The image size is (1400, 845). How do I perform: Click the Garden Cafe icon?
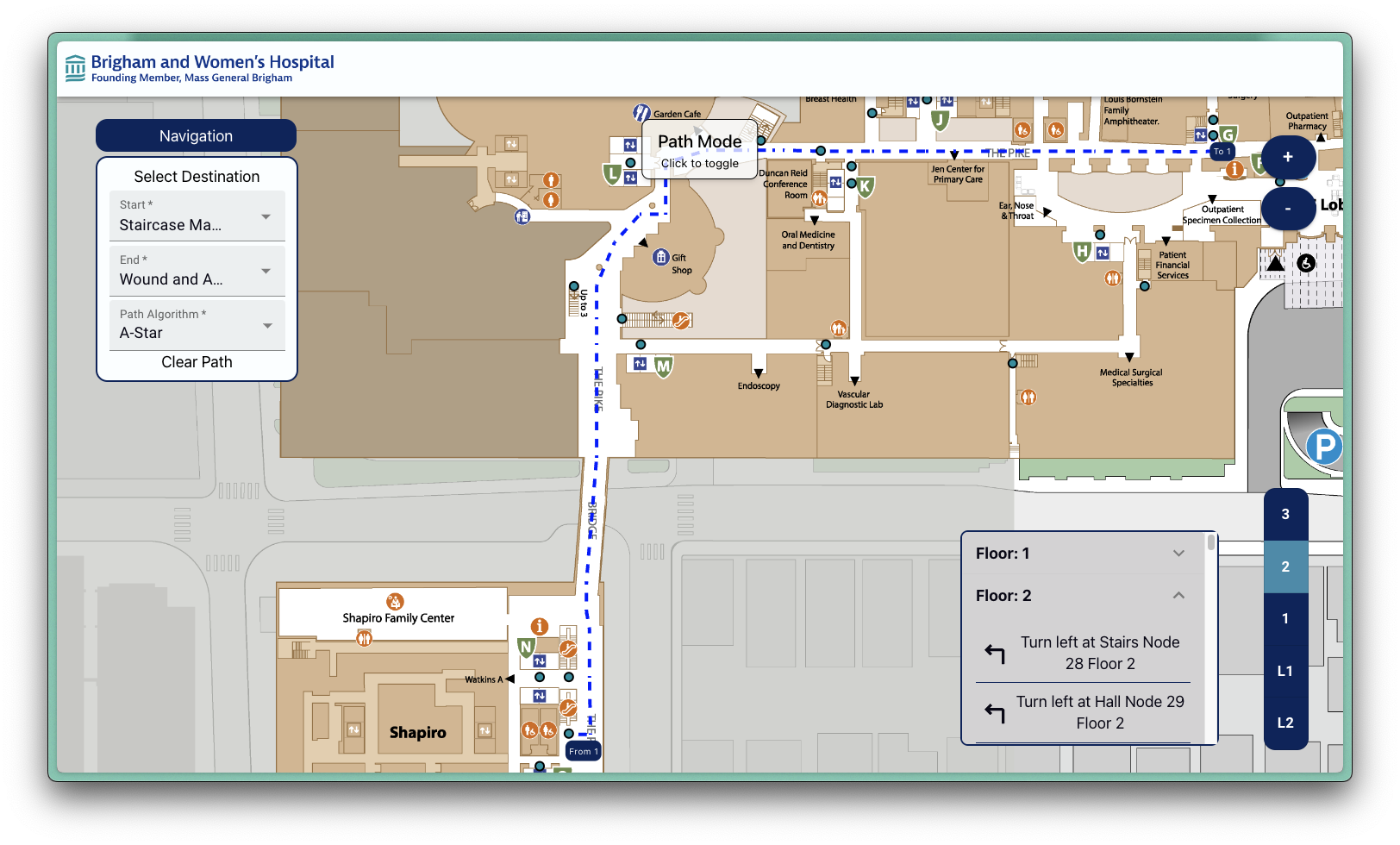click(x=641, y=113)
